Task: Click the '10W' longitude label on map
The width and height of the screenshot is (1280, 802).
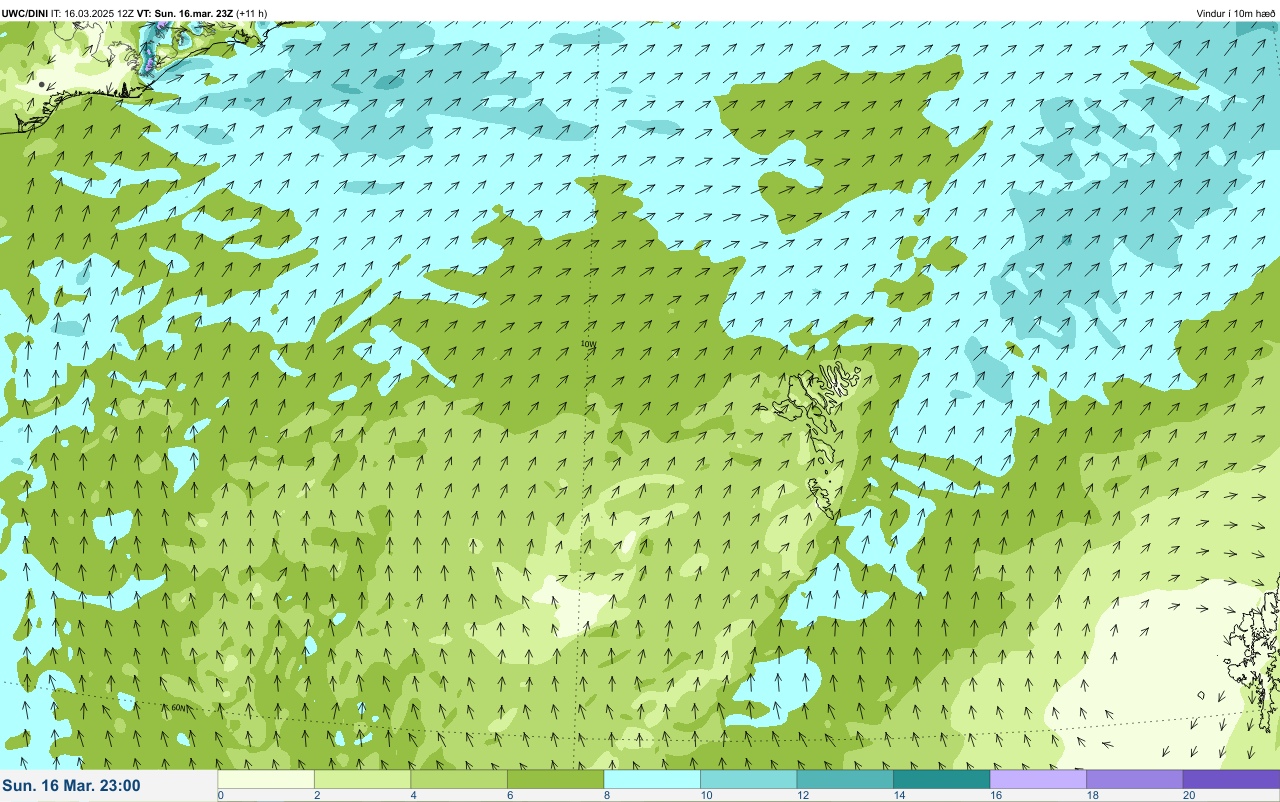Action: click(x=588, y=344)
